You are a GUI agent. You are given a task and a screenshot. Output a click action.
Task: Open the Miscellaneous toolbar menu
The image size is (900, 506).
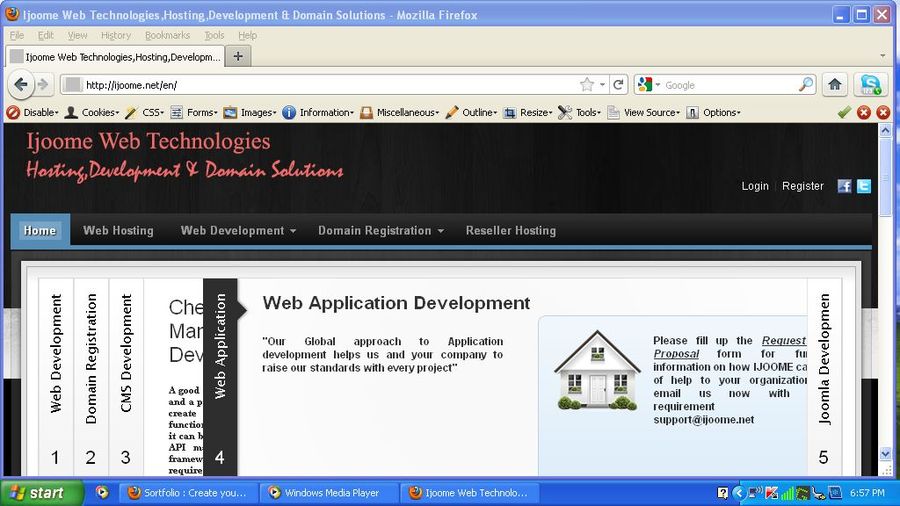[x=399, y=112]
